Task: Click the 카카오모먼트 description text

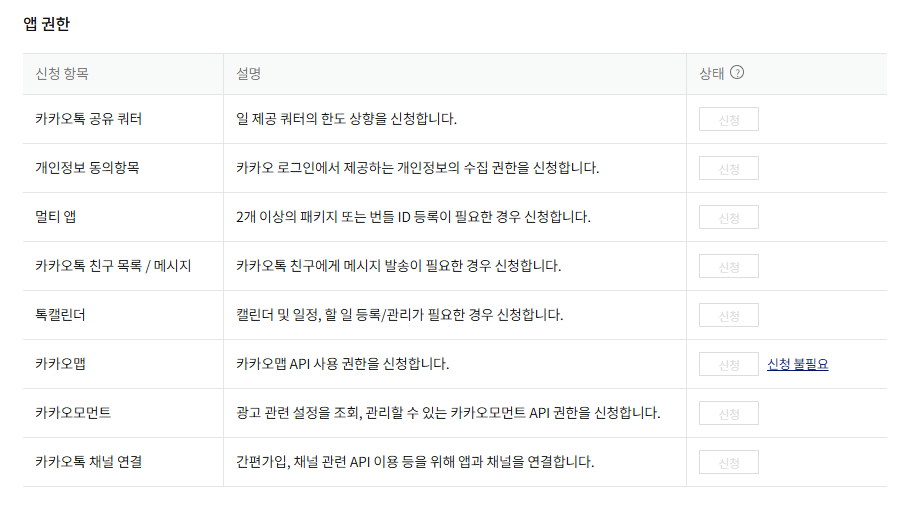Action: 448,412
